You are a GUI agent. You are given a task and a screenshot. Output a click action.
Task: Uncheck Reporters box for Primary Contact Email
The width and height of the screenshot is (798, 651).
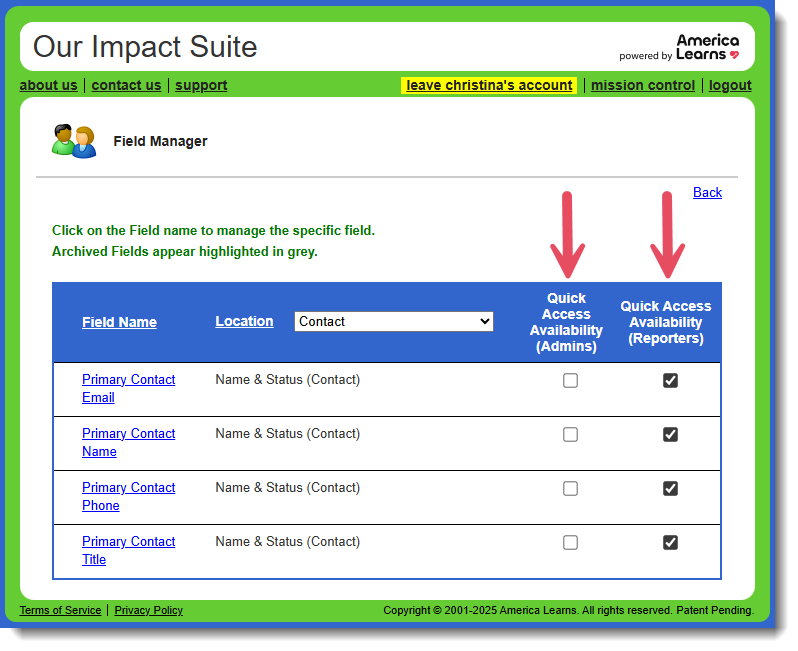tap(670, 380)
